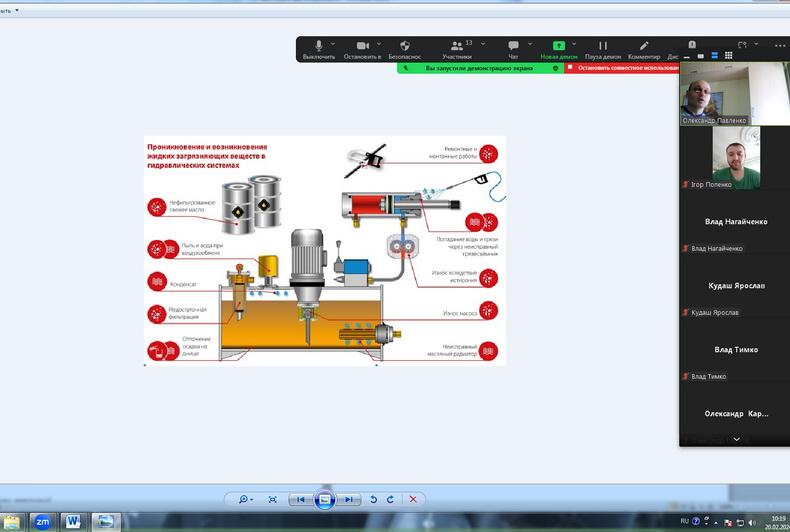Select Олександр Павленко video thumbnail
The width and height of the screenshot is (790, 532).
(x=714, y=97)
